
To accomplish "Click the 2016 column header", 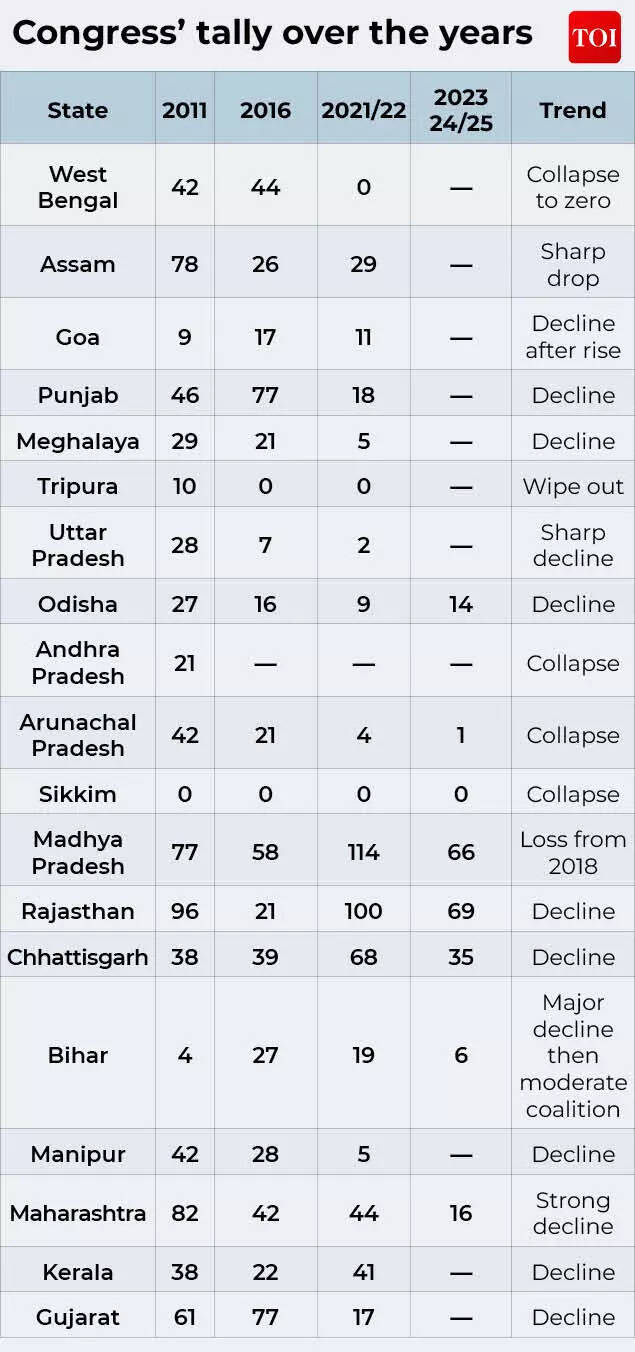I will tap(265, 110).
